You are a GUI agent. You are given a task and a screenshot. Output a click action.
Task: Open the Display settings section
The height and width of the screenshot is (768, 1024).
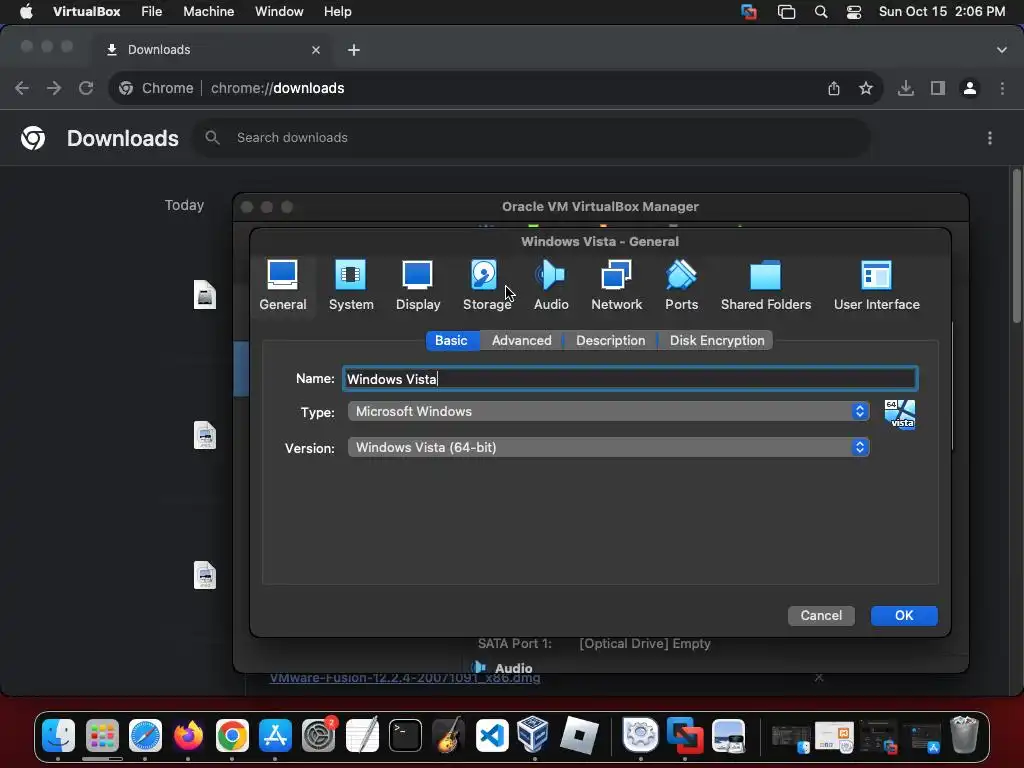[418, 285]
